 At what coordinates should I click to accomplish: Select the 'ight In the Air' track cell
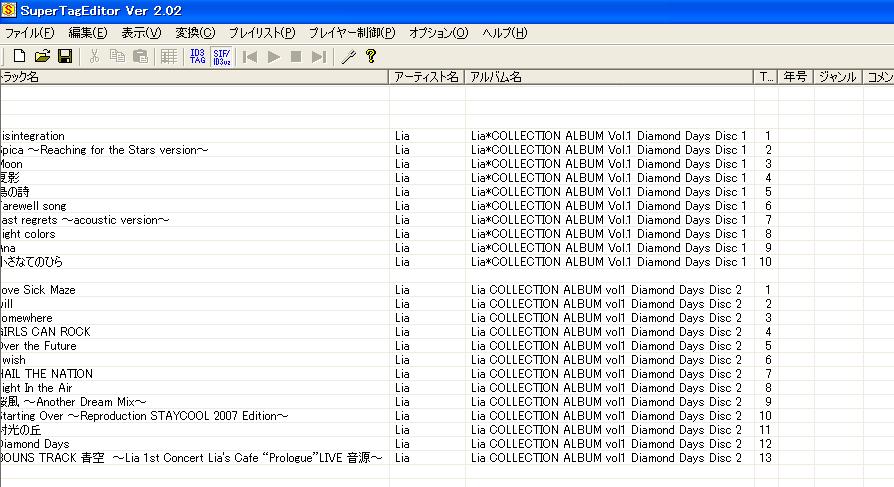click(194, 388)
